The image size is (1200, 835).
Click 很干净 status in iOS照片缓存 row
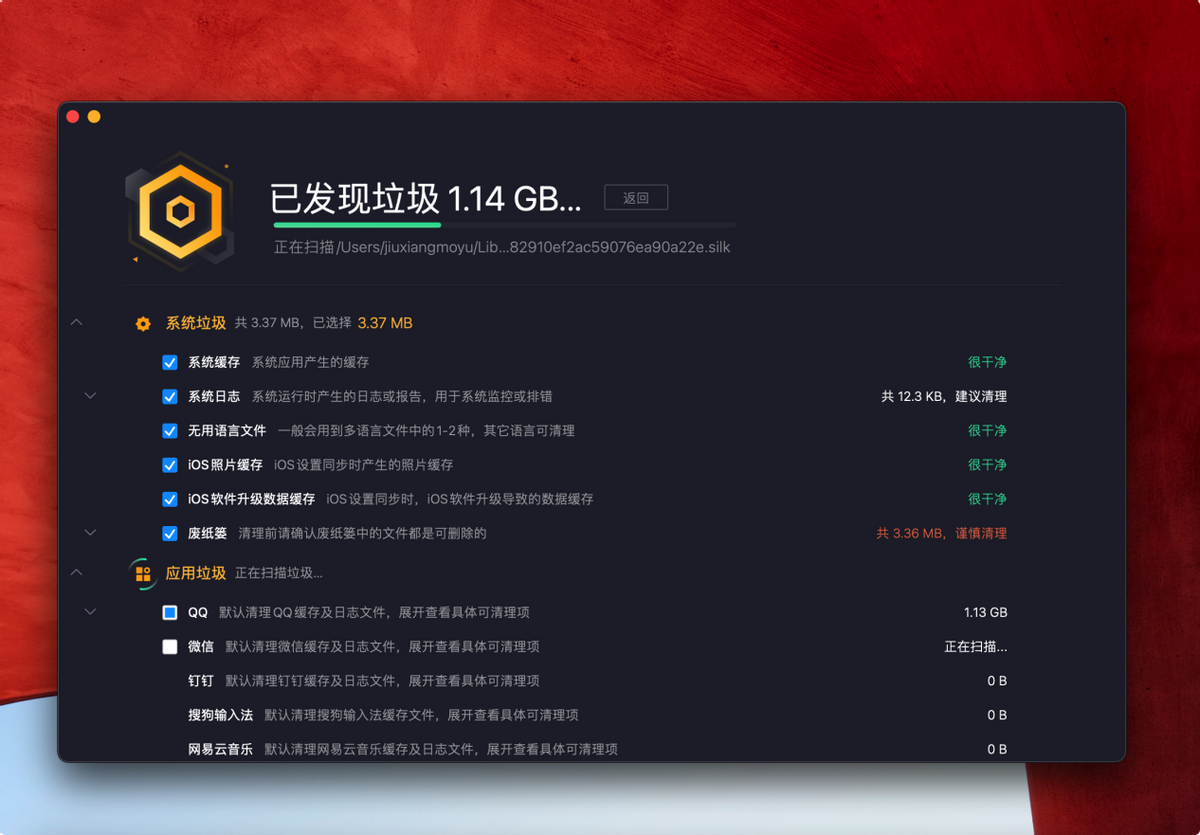pos(987,465)
